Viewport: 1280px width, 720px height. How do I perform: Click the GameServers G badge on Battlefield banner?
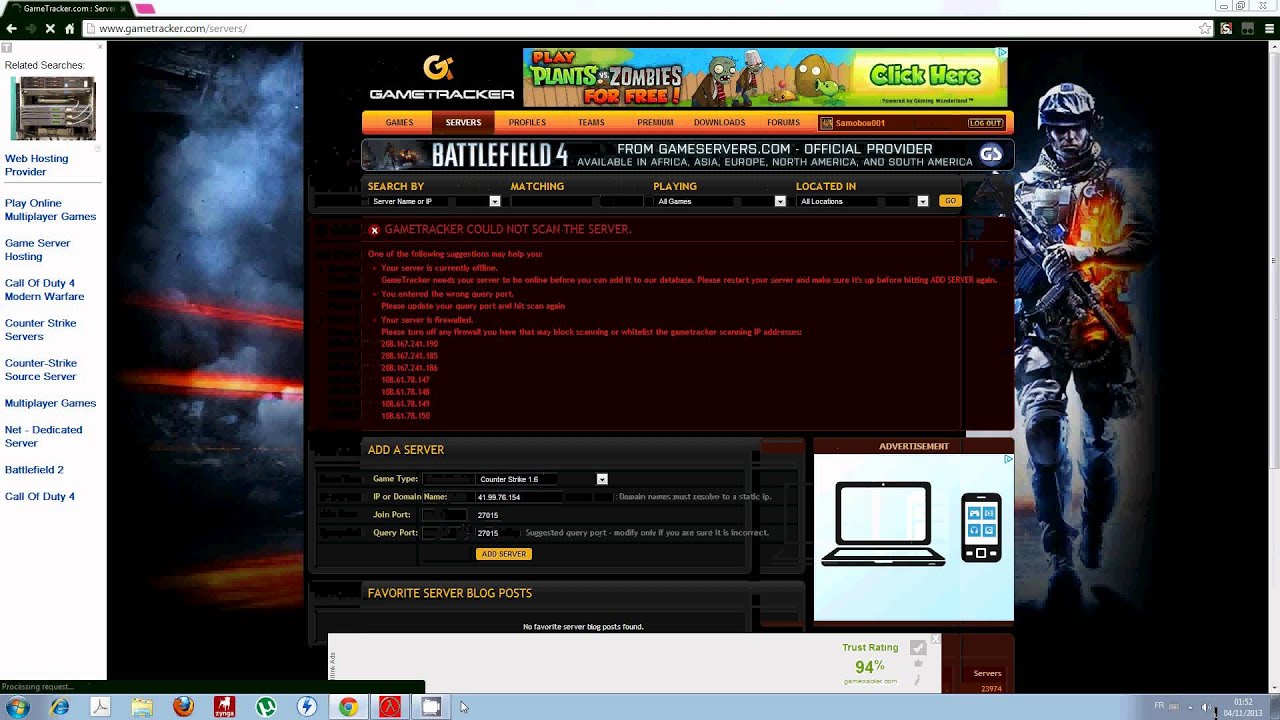(x=990, y=154)
